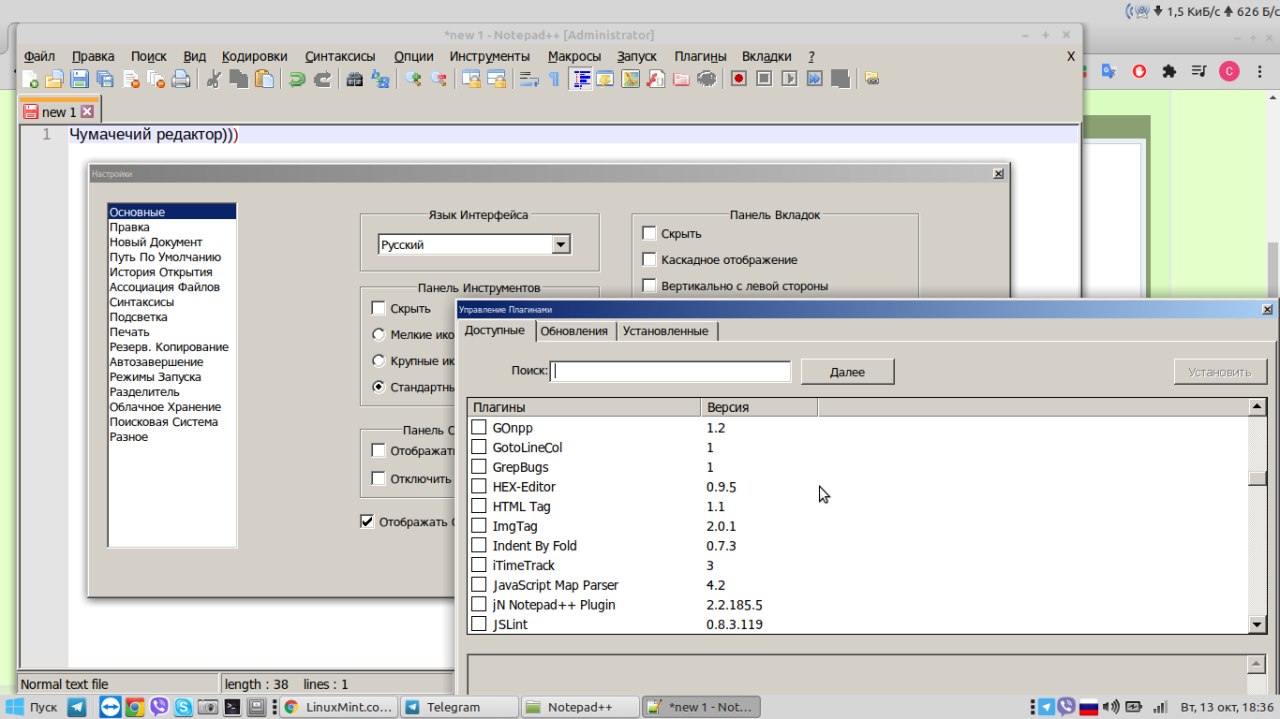Open the Русский language dropdown
Screen dimensions: 1280x719
coord(561,244)
